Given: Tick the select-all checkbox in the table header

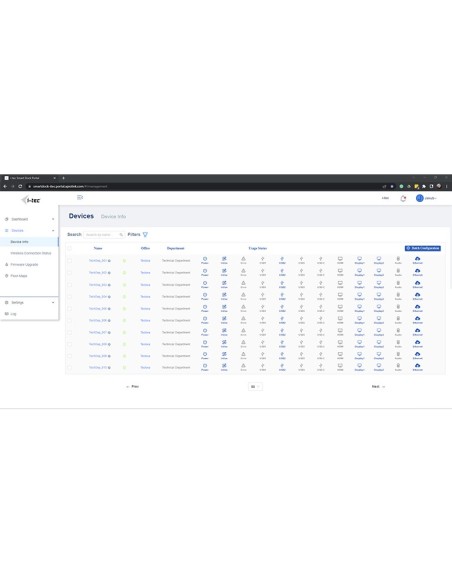Looking at the screenshot, I should click(x=70, y=248).
